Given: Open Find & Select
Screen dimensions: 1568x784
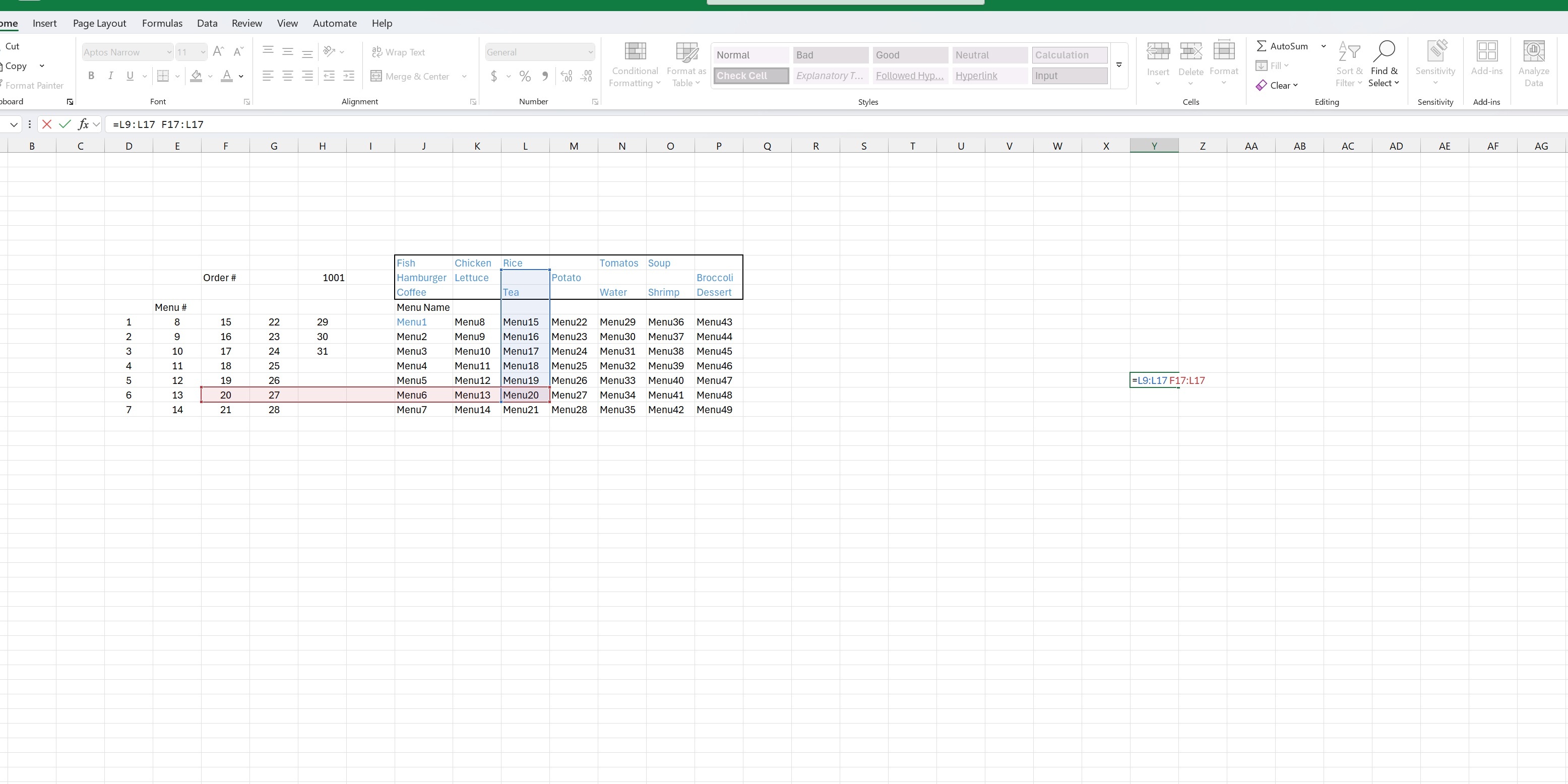Looking at the screenshot, I should pos(1384,64).
